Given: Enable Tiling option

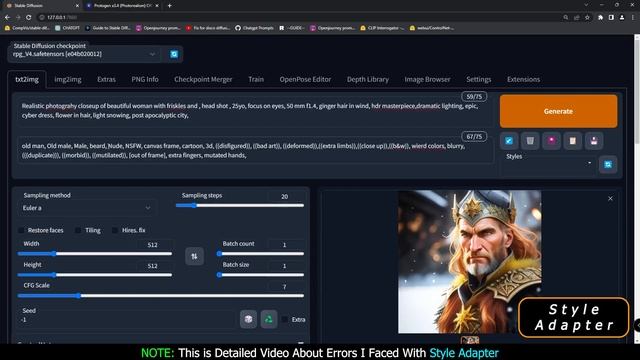Looking at the screenshot, I should pyautogui.click(x=78, y=230).
